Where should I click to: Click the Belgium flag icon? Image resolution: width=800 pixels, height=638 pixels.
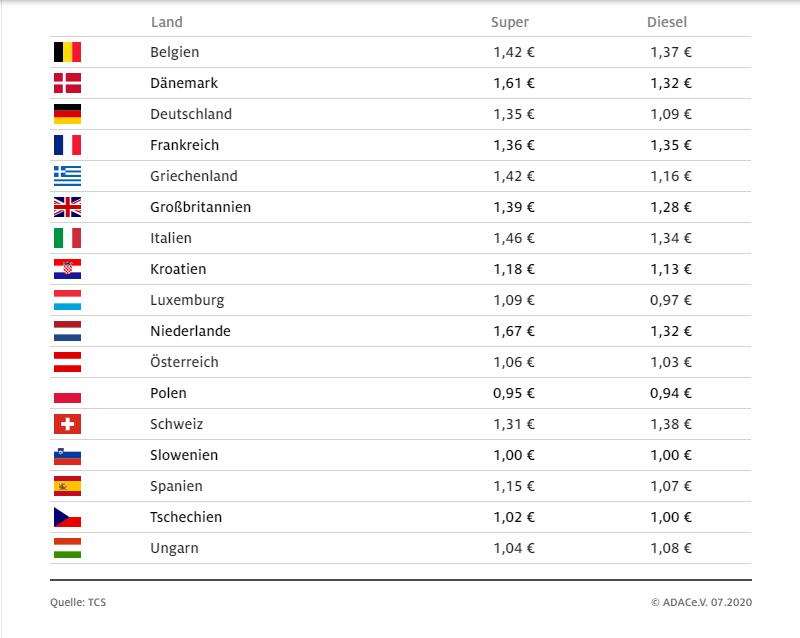[67, 52]
